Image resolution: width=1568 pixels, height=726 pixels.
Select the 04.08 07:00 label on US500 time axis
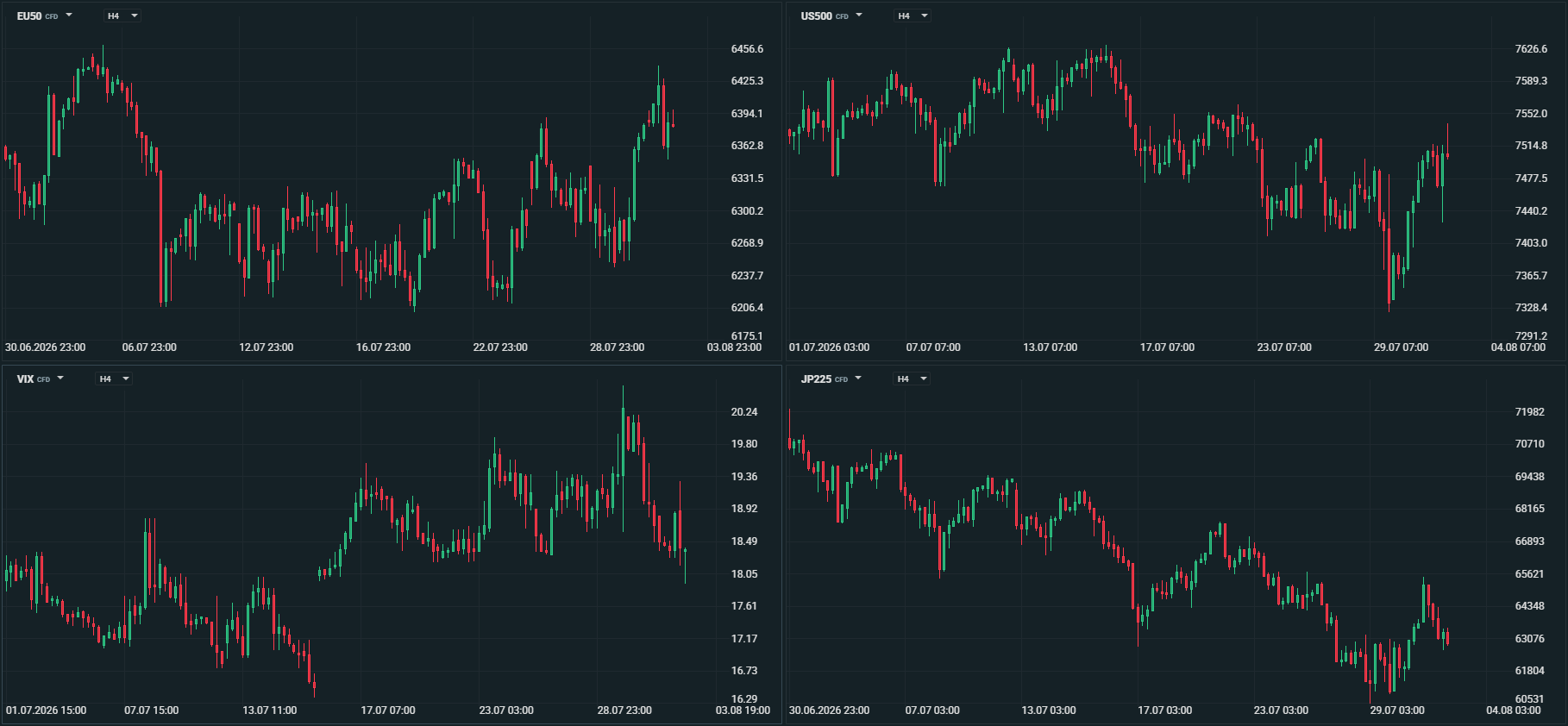[x=1518, y=347]
